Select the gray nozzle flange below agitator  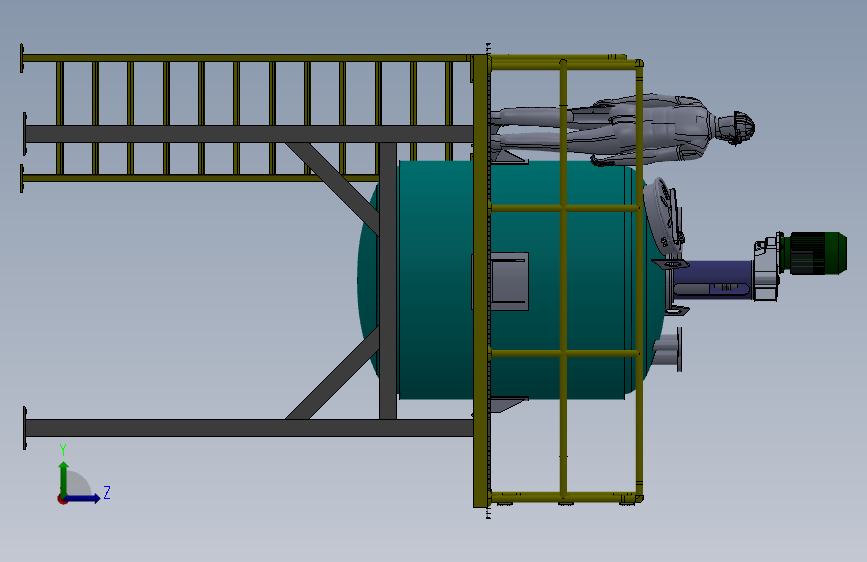point(667,350)
